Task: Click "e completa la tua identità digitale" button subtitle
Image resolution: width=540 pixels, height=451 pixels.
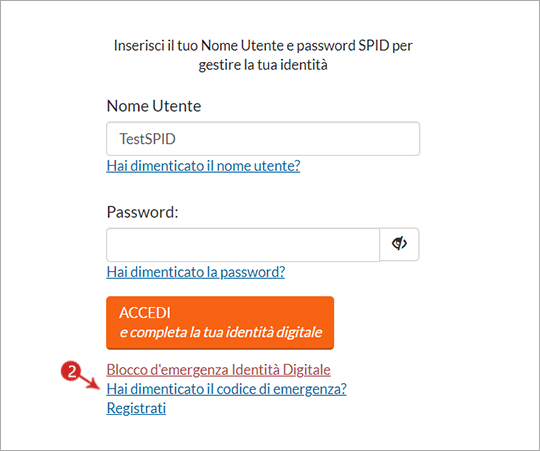Action: coord(221,333)
